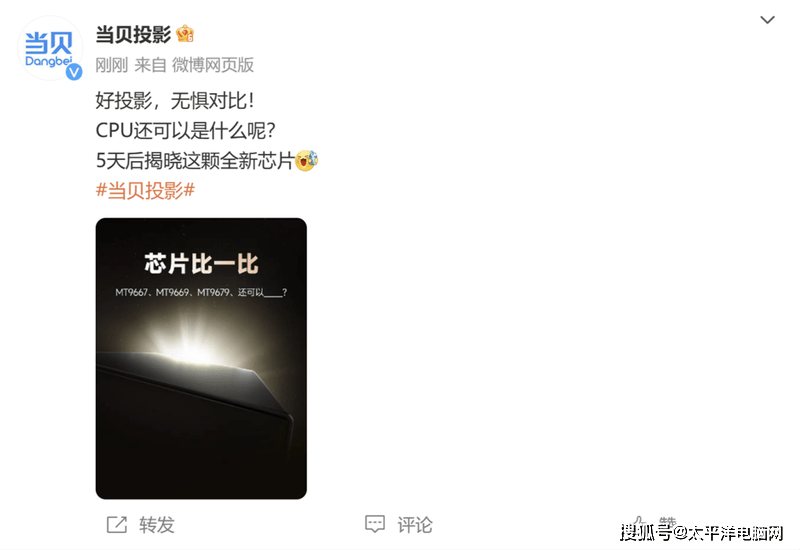Open the #当贝投影# hashtag topic
Viewport: 800px width, 550px height.
[145, 191]
